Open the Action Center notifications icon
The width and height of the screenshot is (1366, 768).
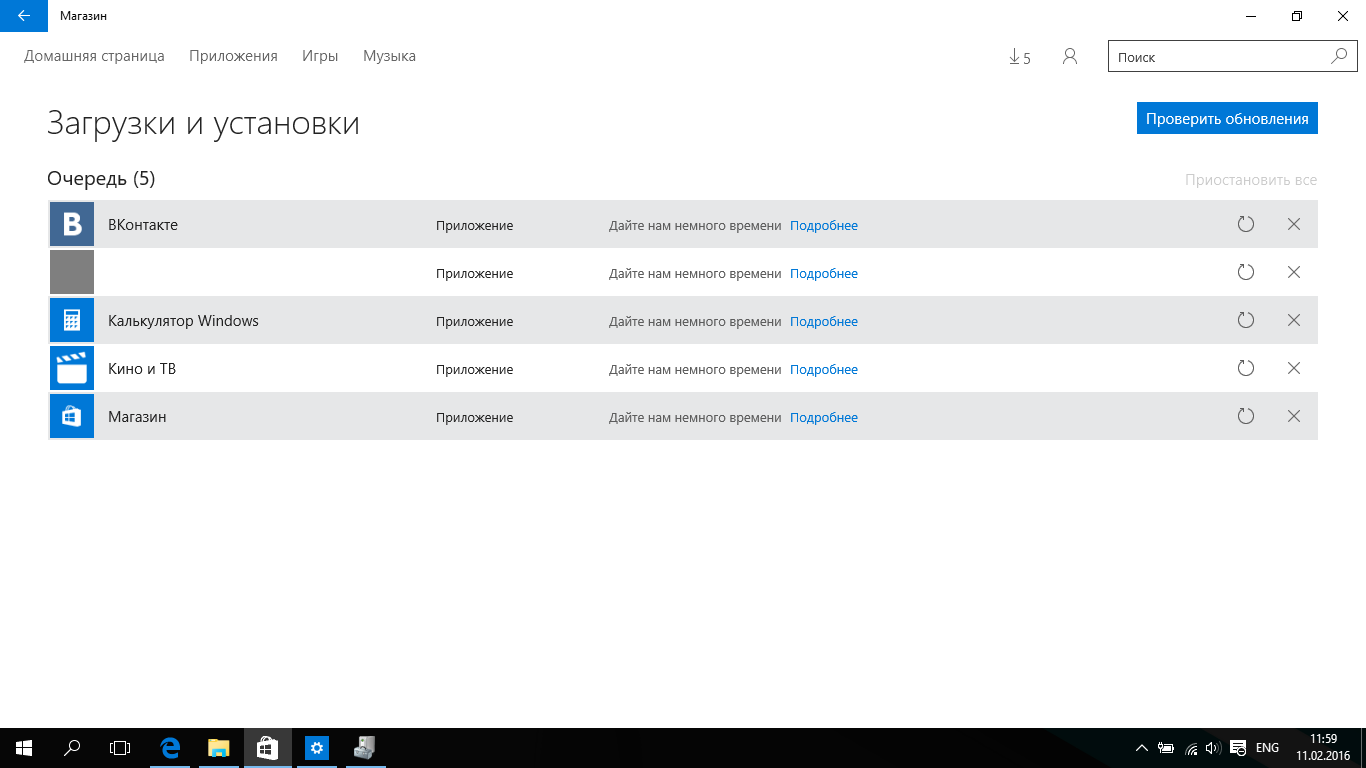(1238, 748)
